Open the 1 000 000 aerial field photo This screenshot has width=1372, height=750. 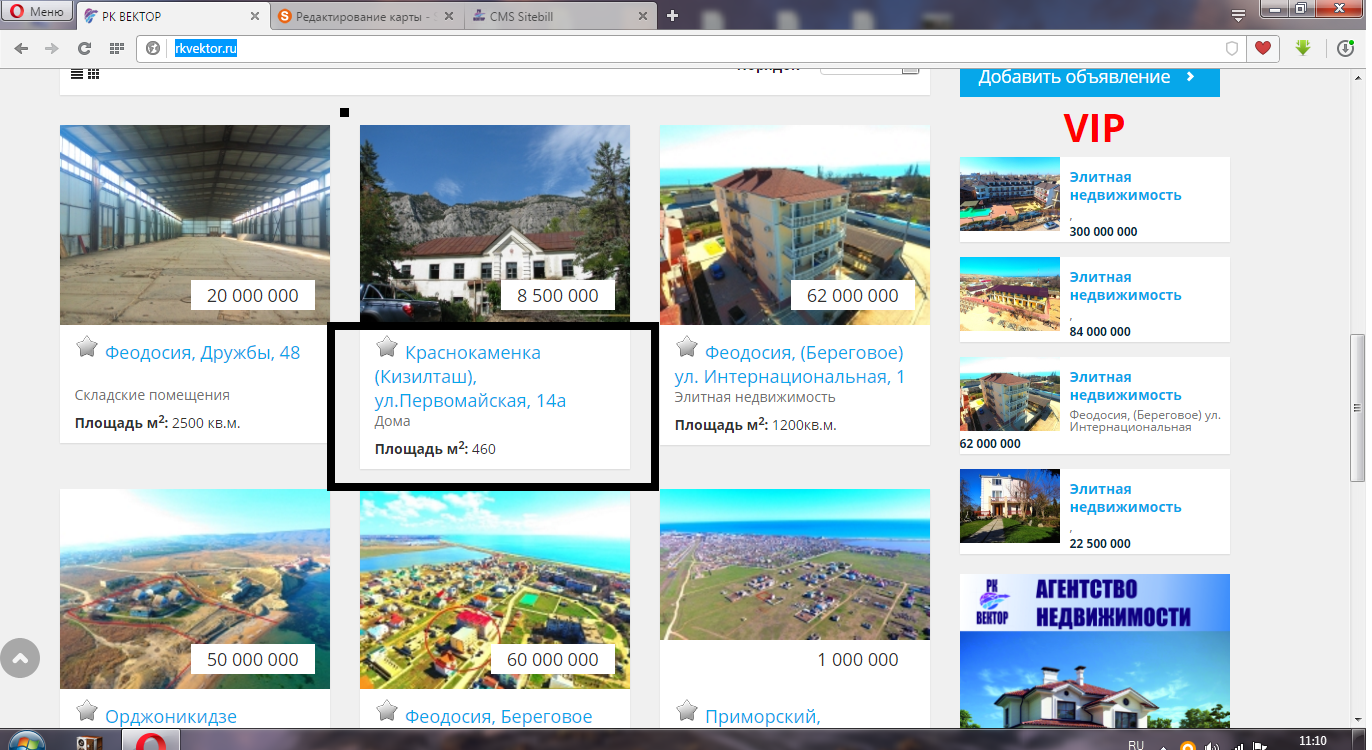click(x=795, y=565)
